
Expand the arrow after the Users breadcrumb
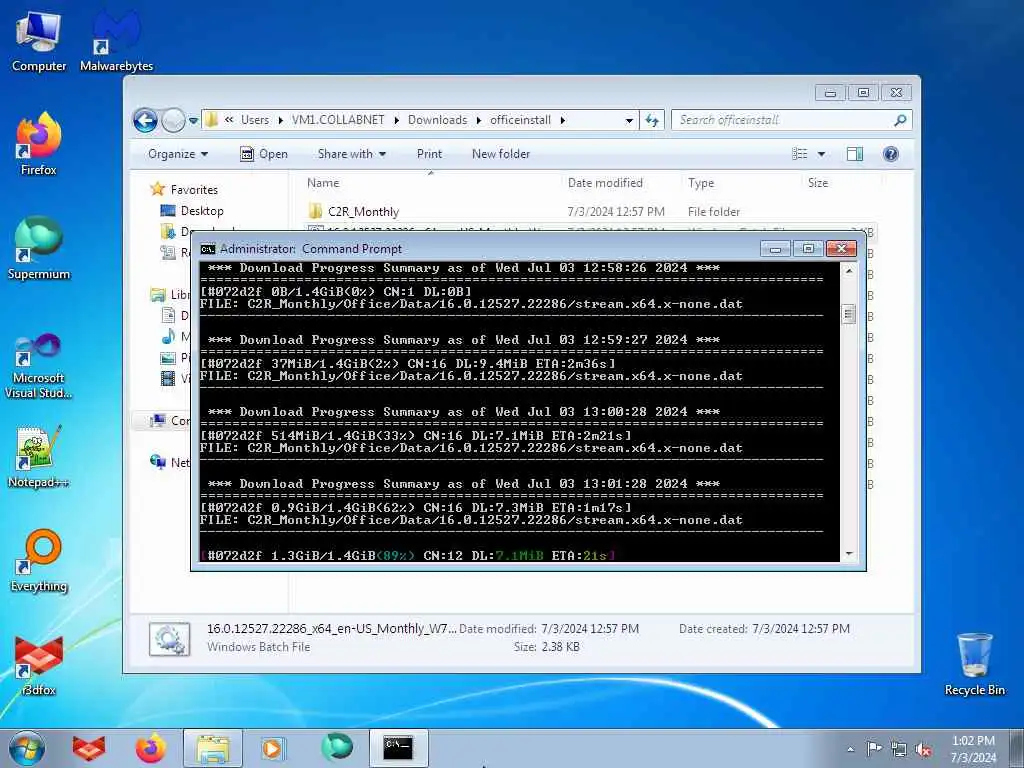click(281, 120)
